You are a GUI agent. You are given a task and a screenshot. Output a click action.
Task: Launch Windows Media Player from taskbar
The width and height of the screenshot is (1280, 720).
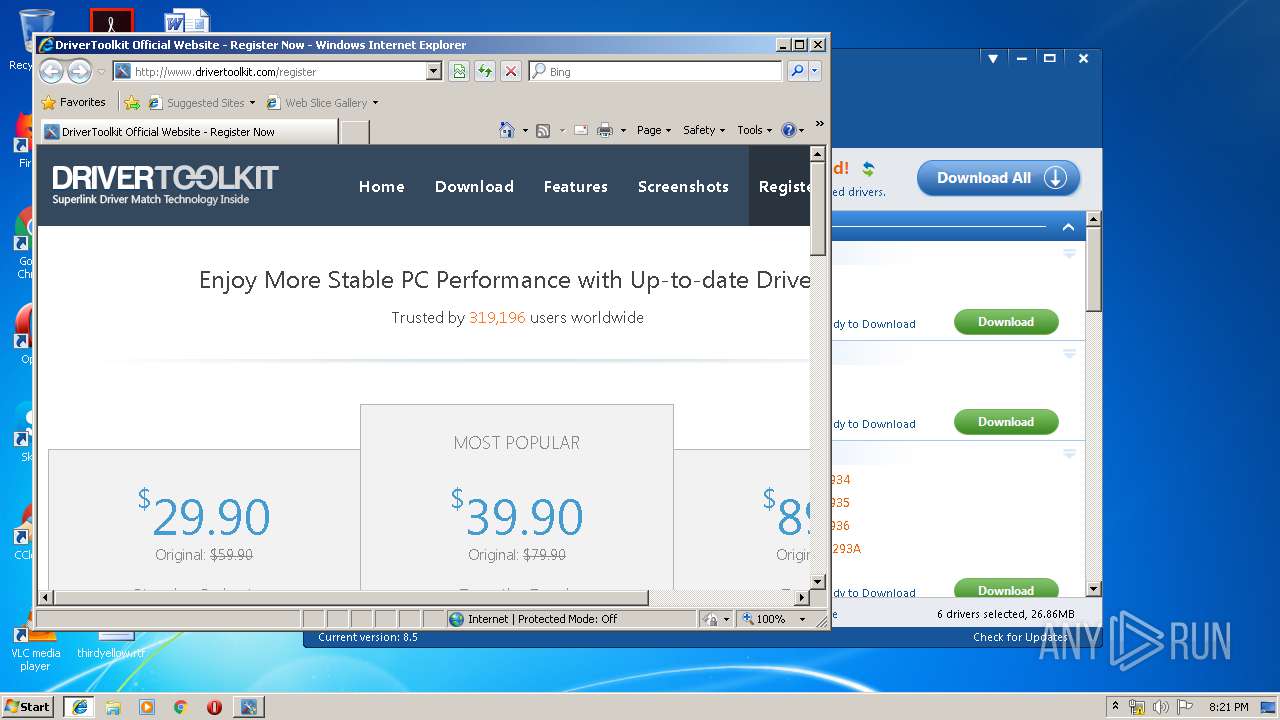tap(147, 707)
